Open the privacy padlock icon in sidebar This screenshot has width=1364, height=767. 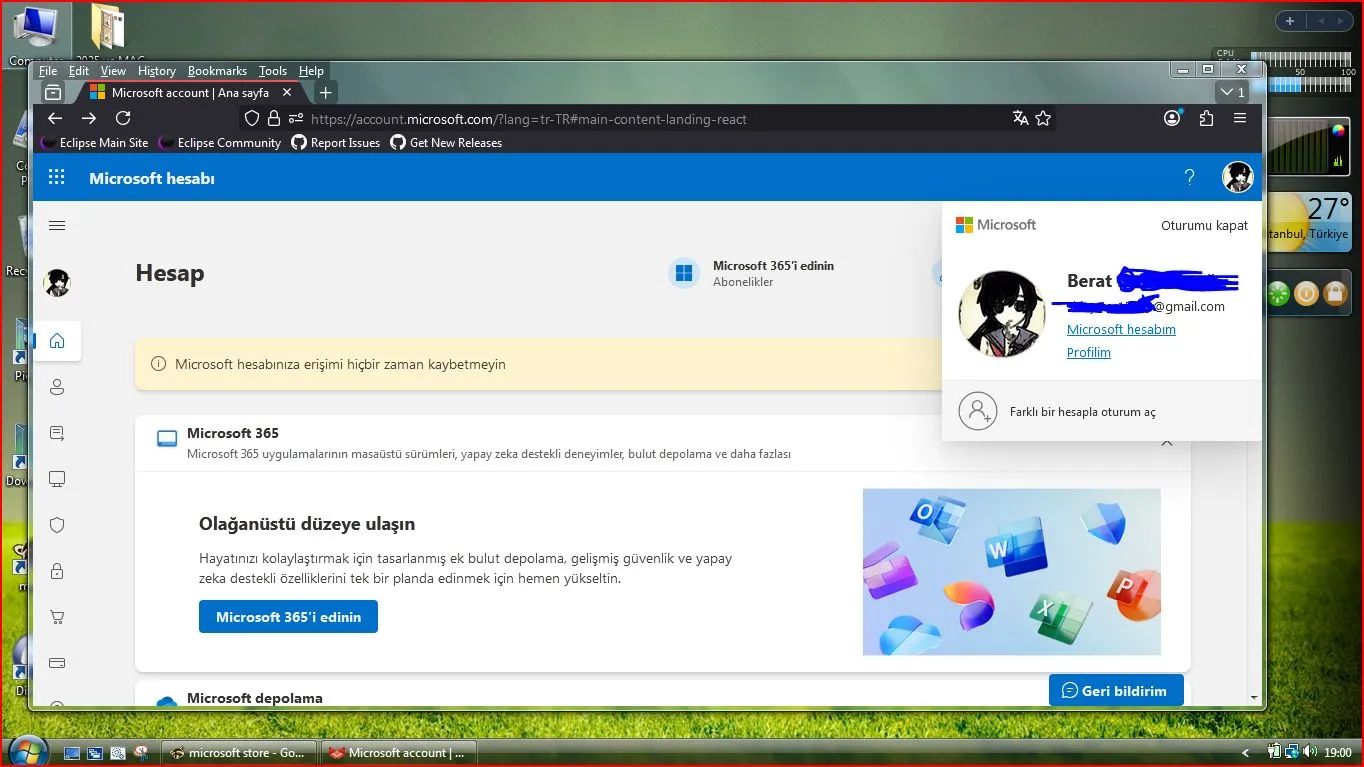[57, 571]
